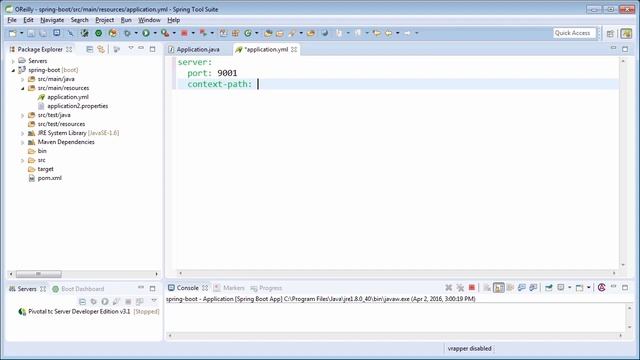
Task: Expand the src/main/java folder
Action: [23, 79]
